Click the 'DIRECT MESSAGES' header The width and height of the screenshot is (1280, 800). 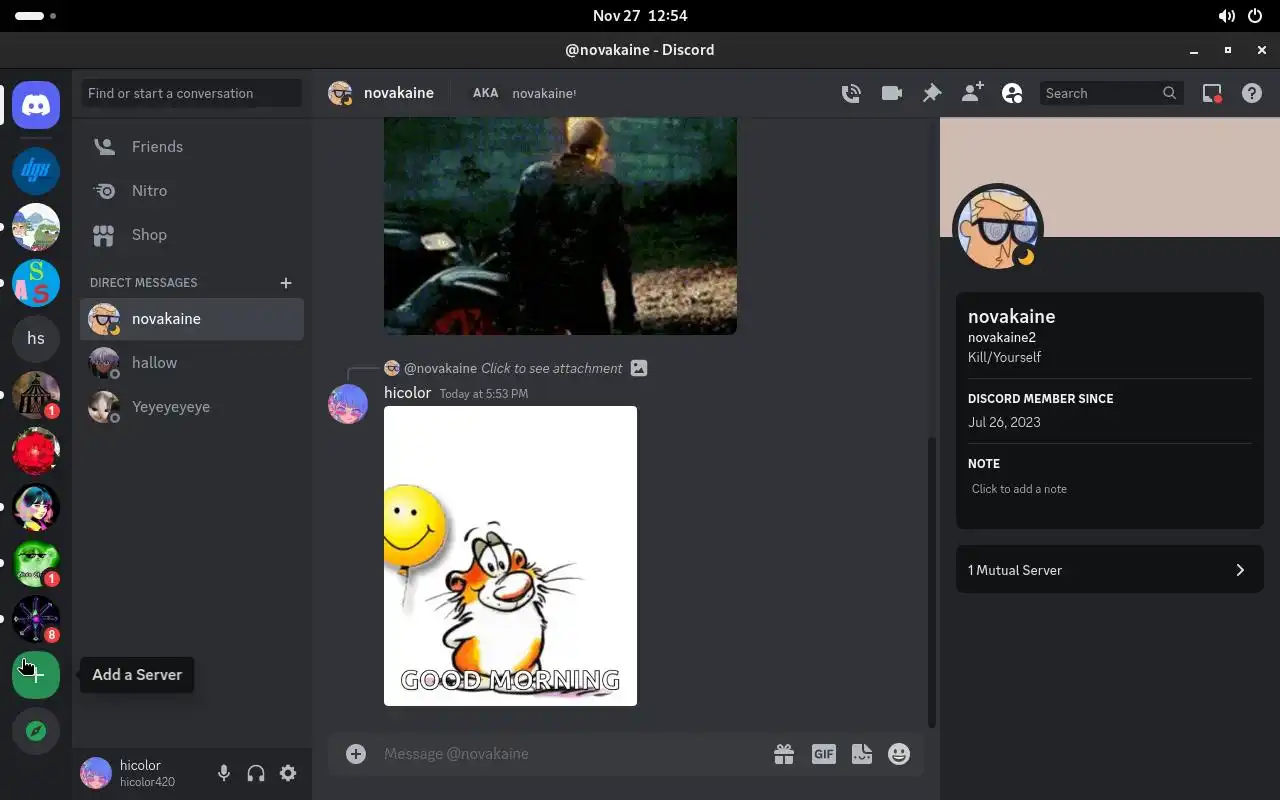pos(143,283)
